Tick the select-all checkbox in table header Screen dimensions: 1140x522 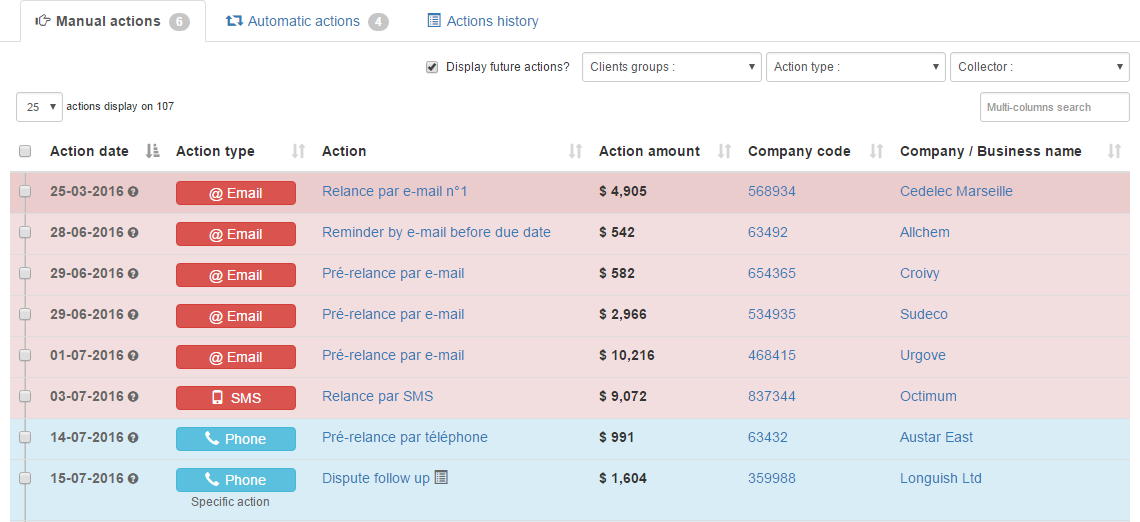25,151
